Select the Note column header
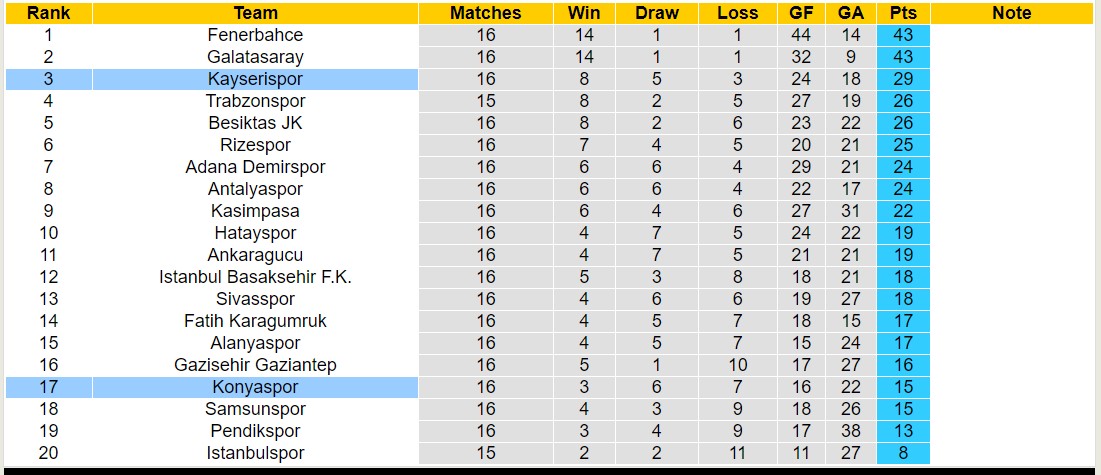 1011,13
